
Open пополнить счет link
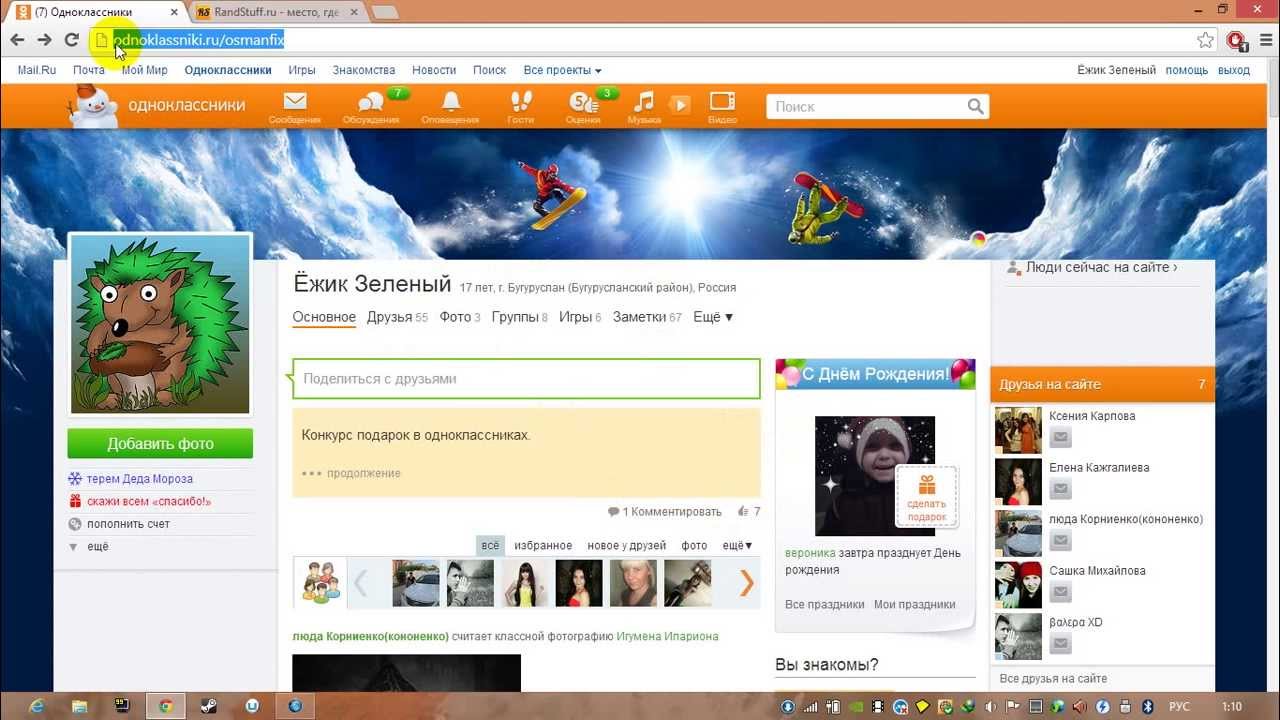[x=128, y=524]
